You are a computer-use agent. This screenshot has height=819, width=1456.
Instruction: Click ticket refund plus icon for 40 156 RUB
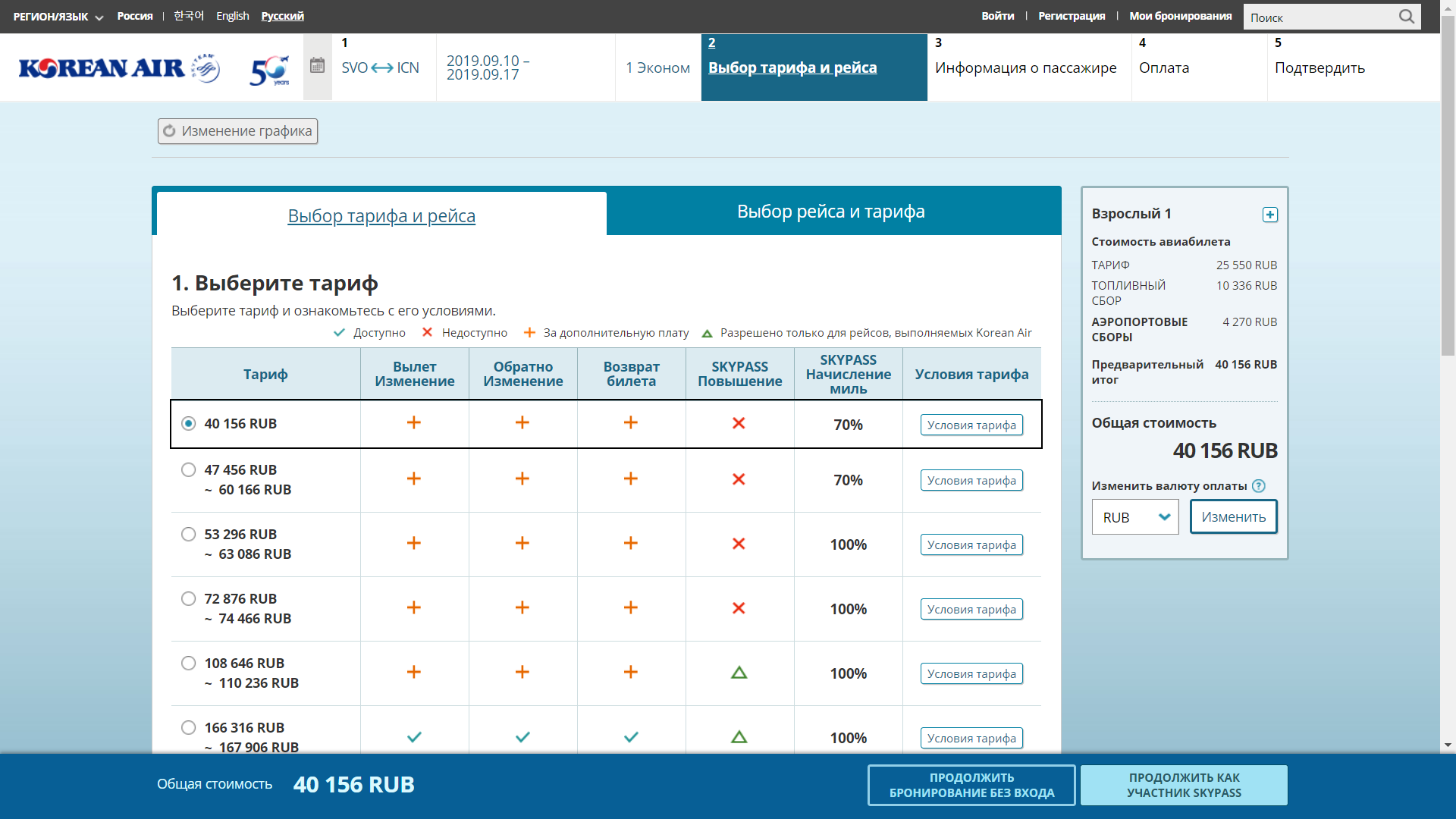(631, 422)
